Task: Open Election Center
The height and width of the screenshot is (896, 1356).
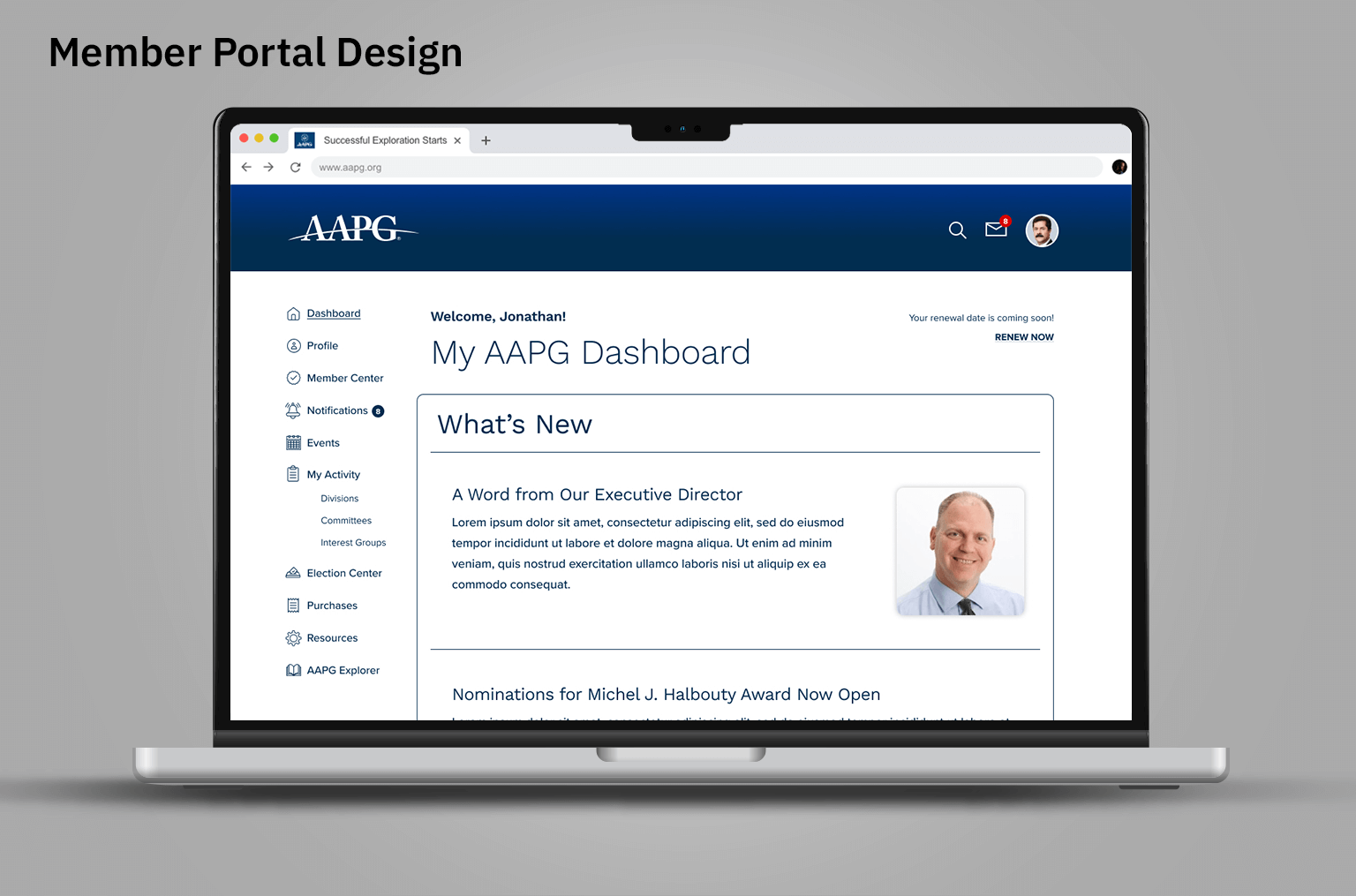Action: click(x=344, y=573)
